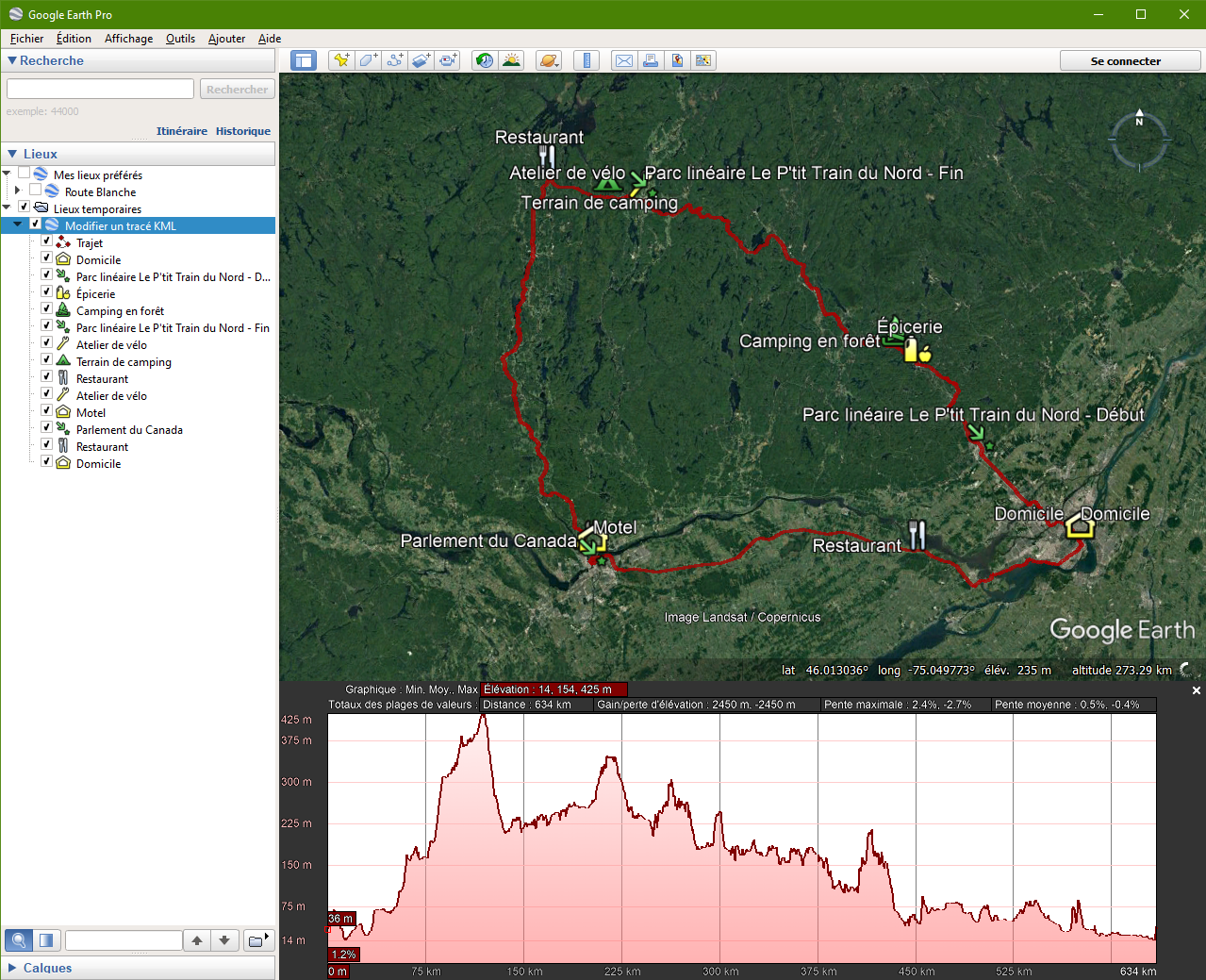Toggle the Parlement du Canada checkbox

click(46, 428)
